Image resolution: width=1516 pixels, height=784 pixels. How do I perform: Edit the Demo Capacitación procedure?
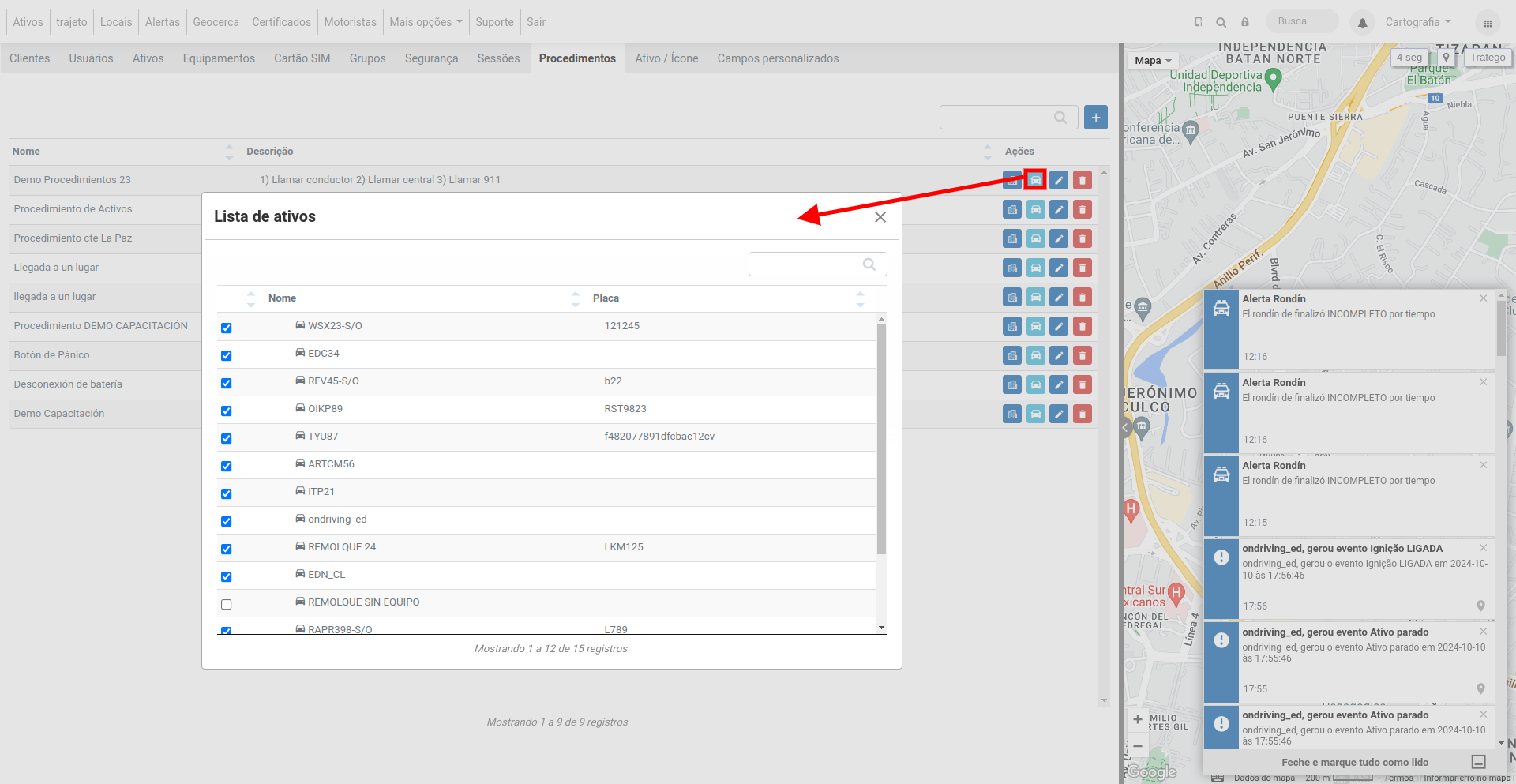[1059, 414]
